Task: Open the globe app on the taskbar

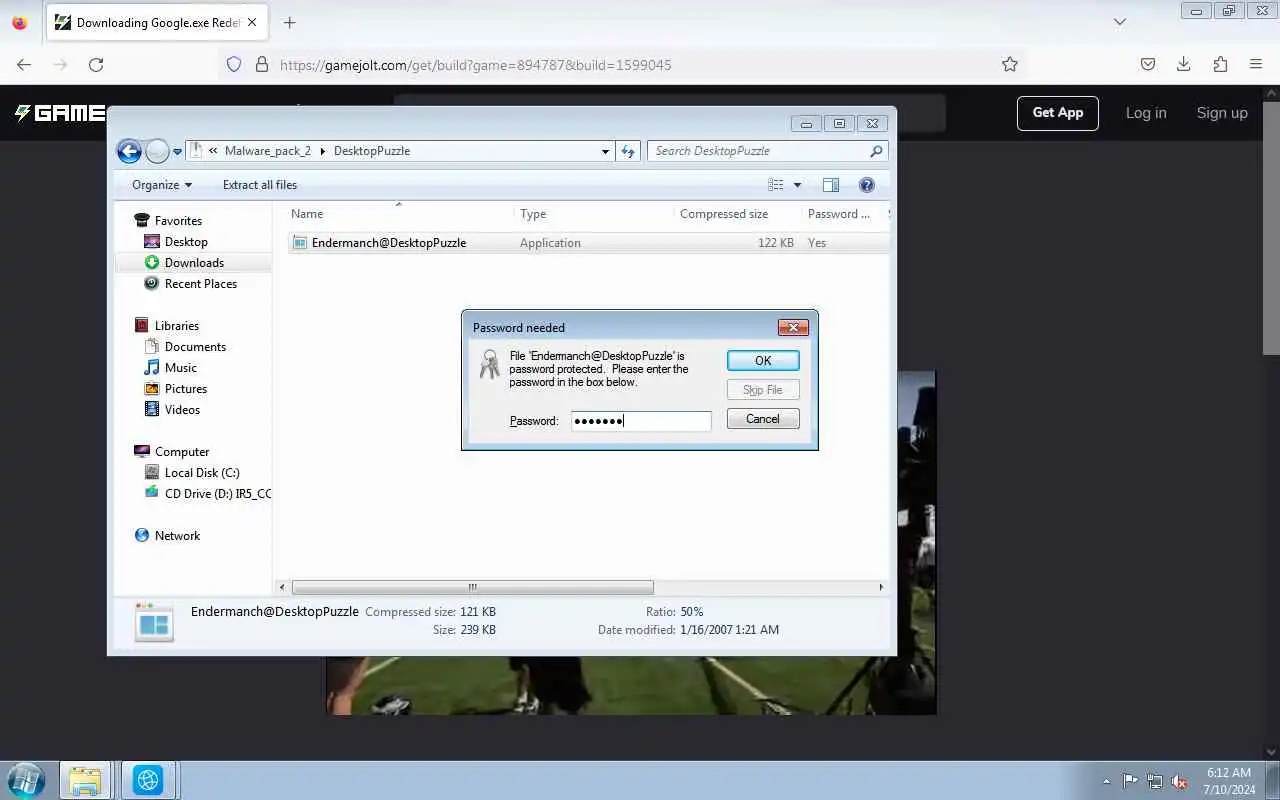Action: [x=148, y=780]
